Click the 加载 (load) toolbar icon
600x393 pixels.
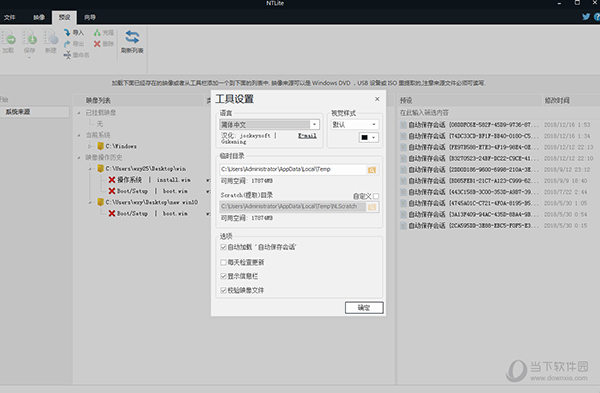pos(8,38)
